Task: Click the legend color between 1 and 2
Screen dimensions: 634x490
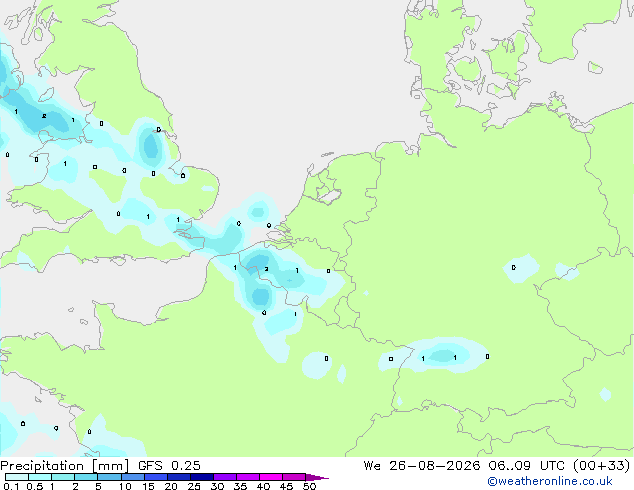Action: coord(63,477)
